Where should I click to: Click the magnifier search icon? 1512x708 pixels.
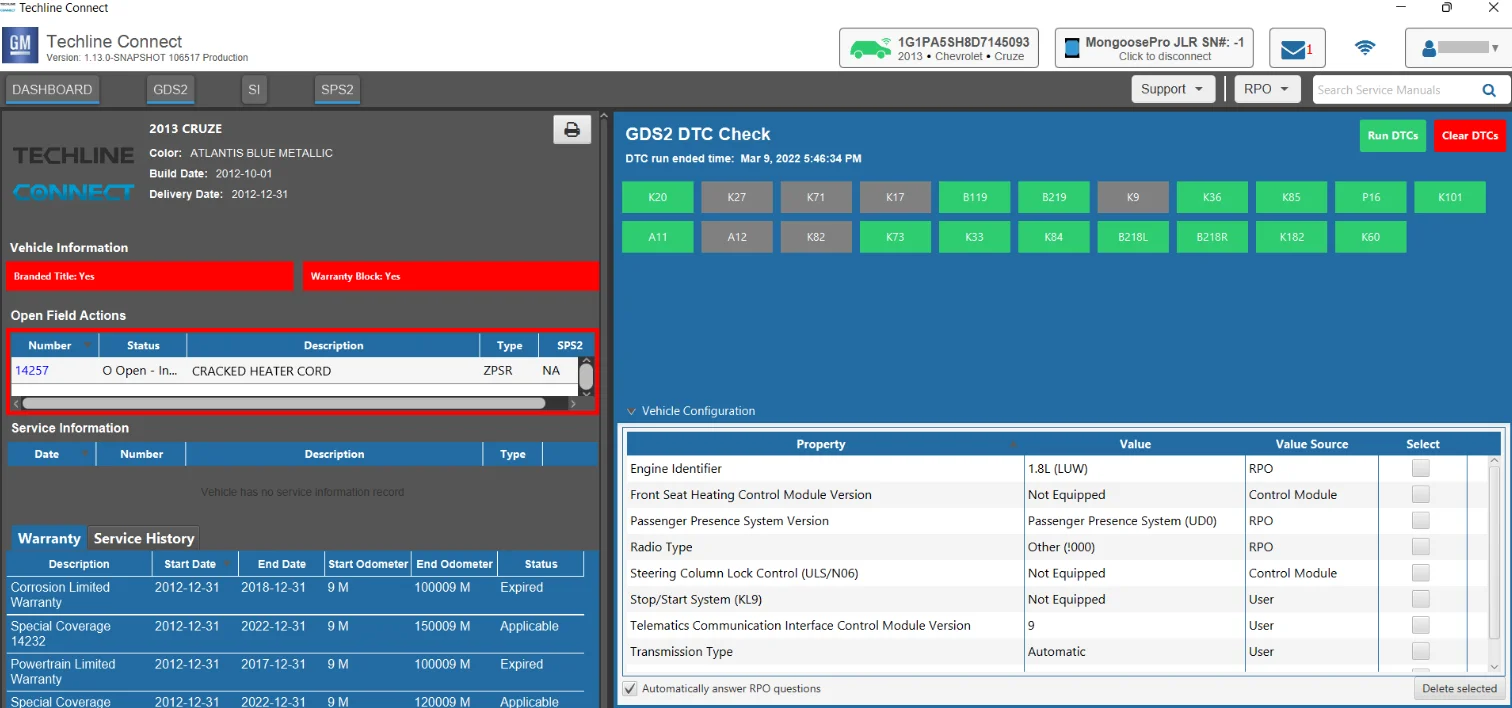(x=1489, y=90)
